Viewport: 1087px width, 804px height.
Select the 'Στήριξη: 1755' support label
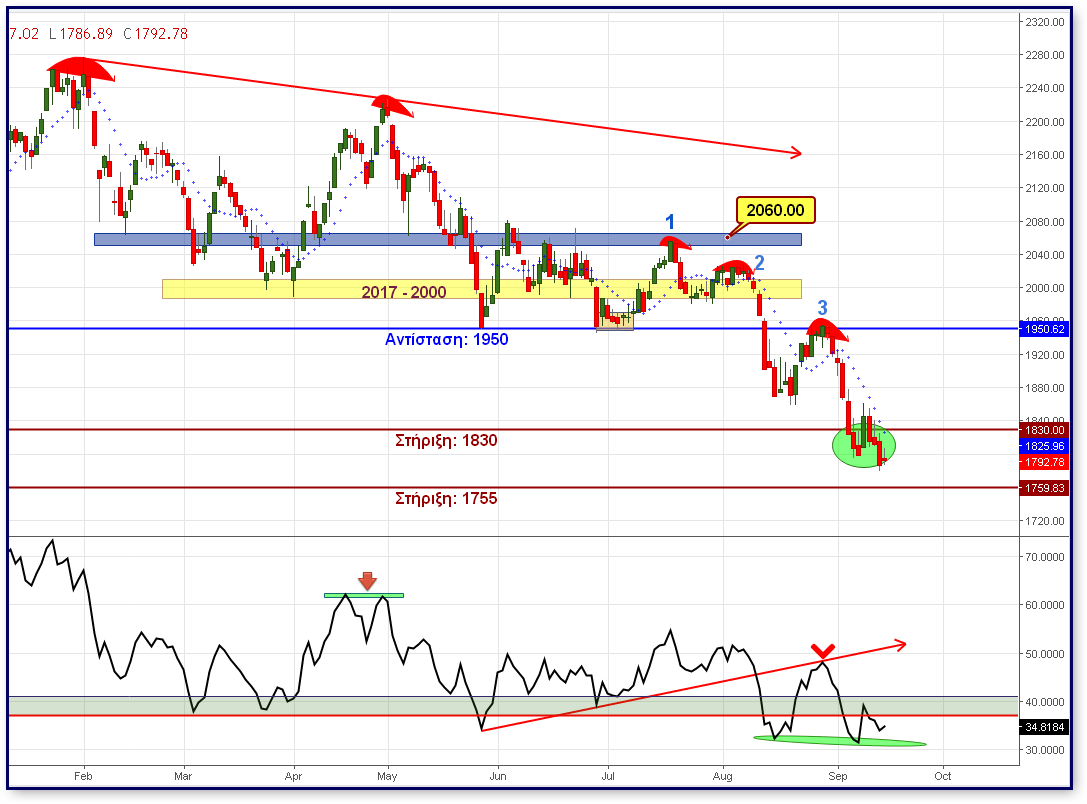coord(446,498)
